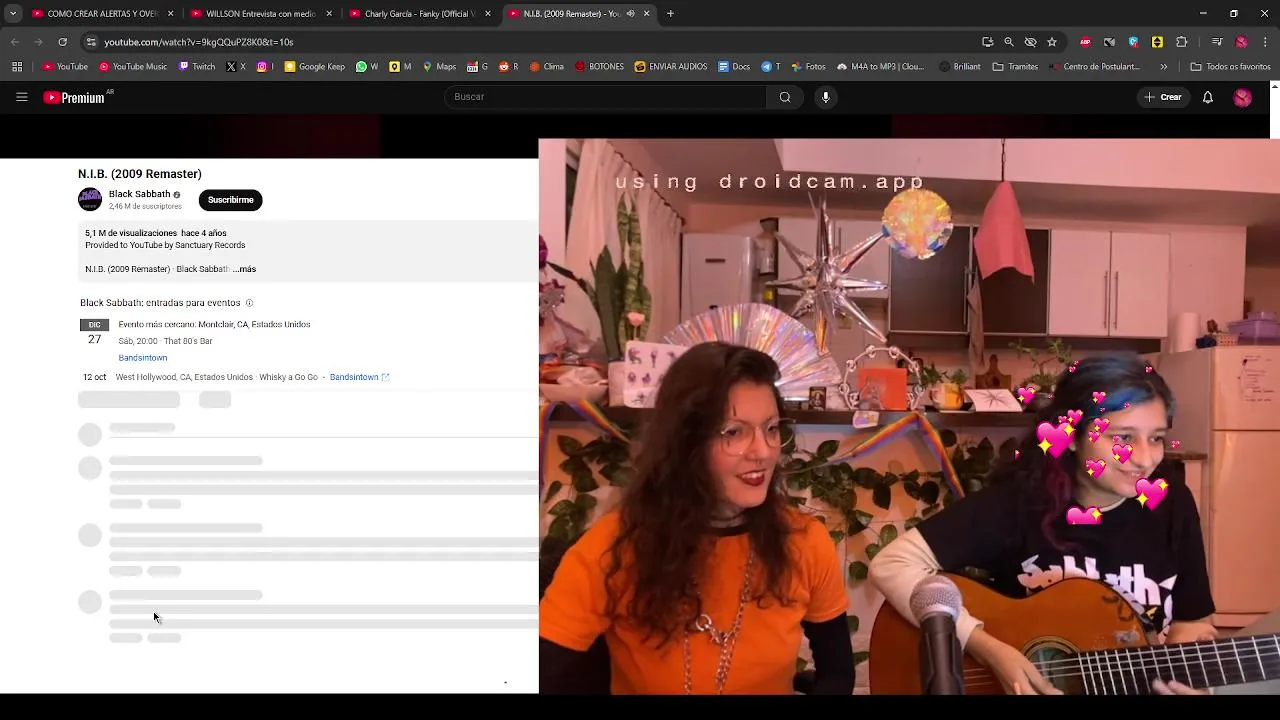Open the BOTONES bookmark
Screen dimensions: 1280x720
[x=599, y=67]
